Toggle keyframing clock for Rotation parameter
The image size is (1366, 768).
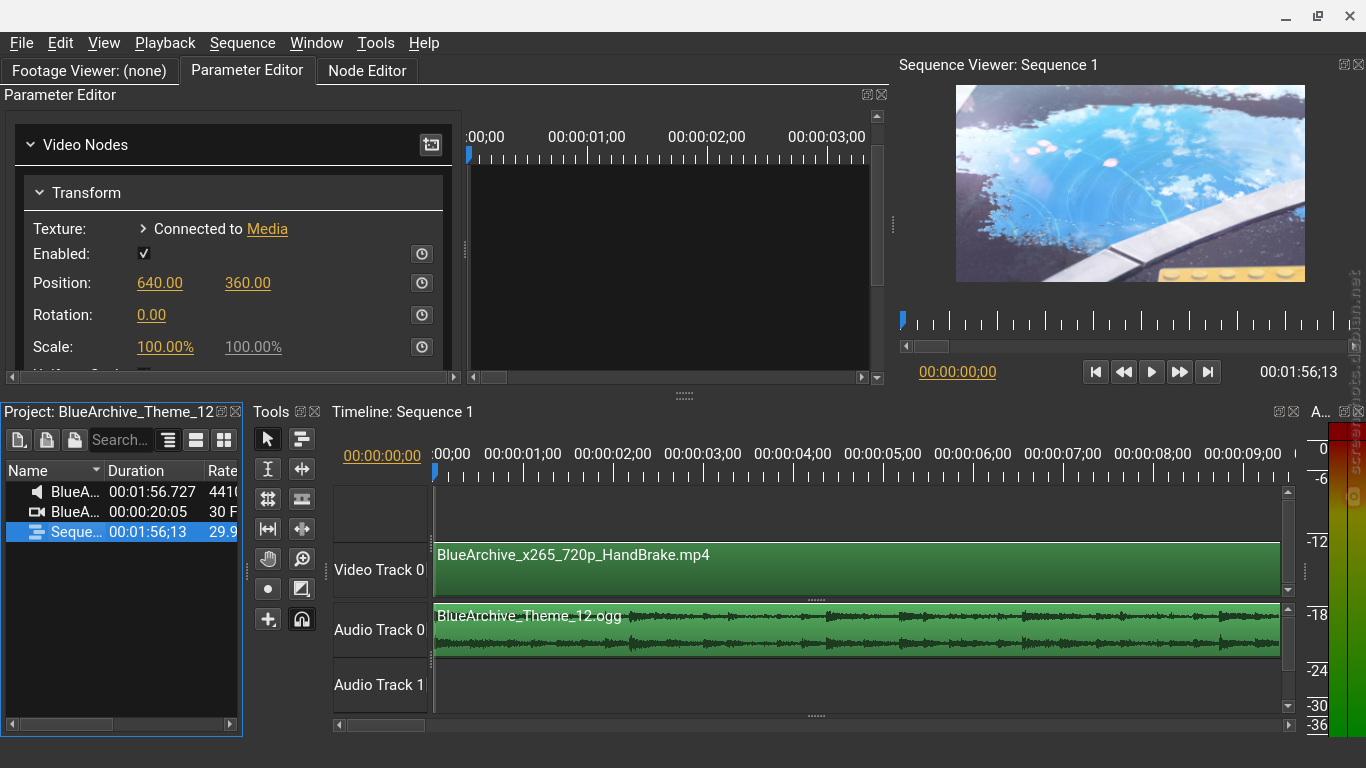(422, 315)
